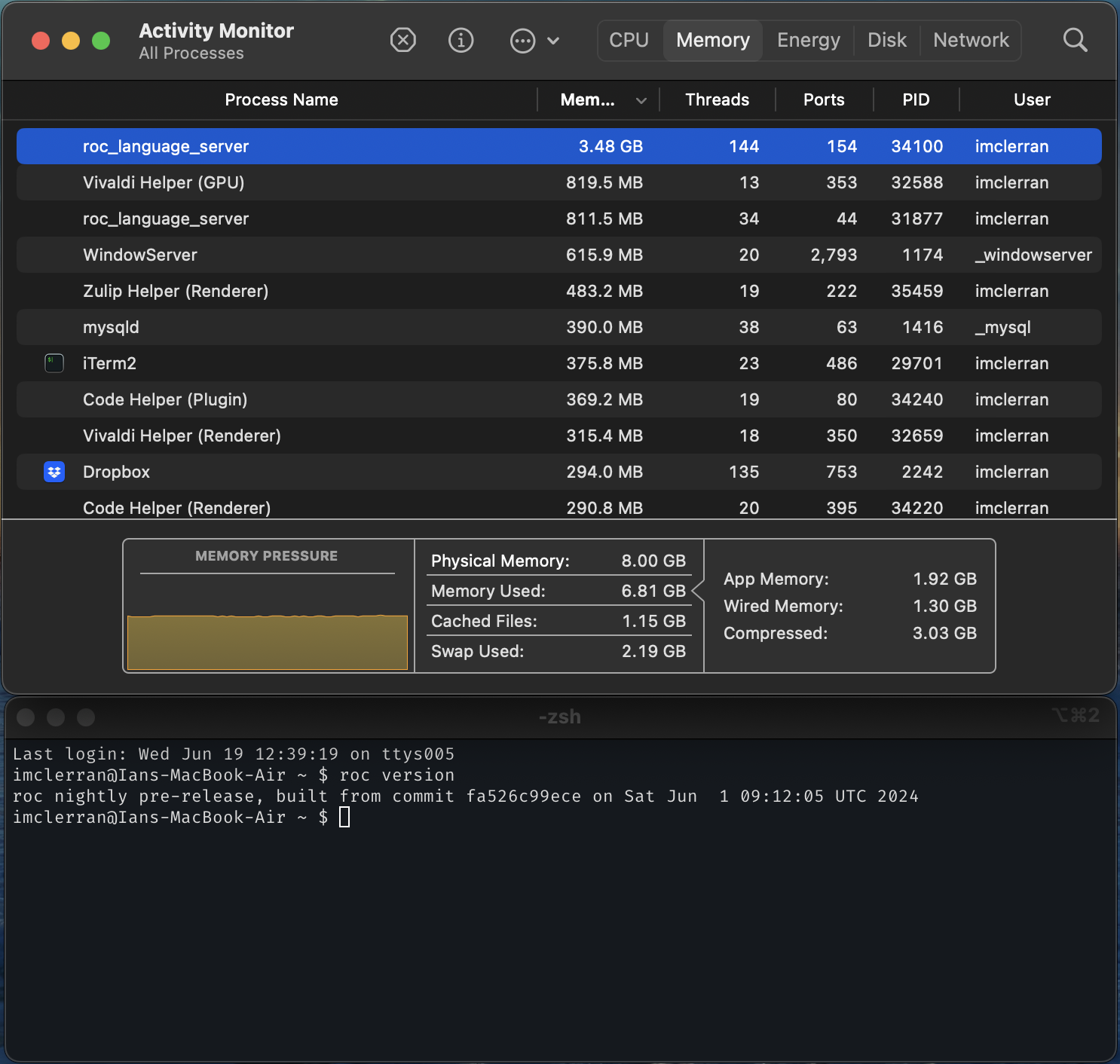Click the ellipsis action menu icon
The image size is (1120, 1064).
[x=522, y=40]
